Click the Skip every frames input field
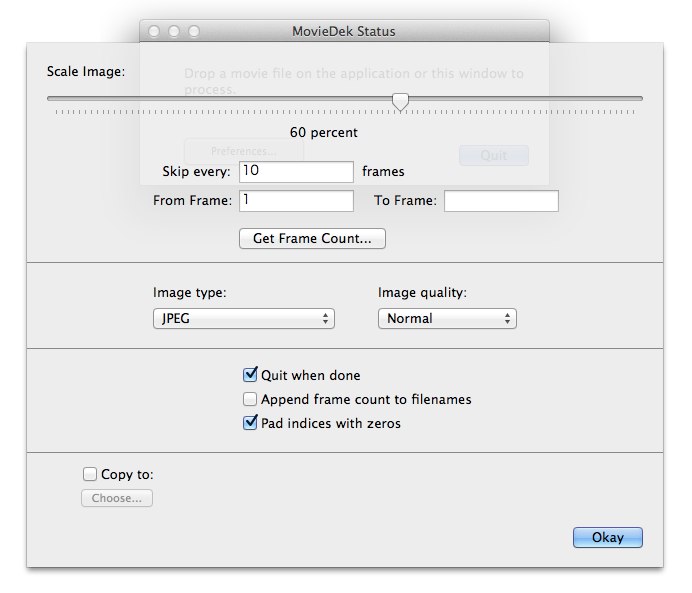 pos(296,172)
